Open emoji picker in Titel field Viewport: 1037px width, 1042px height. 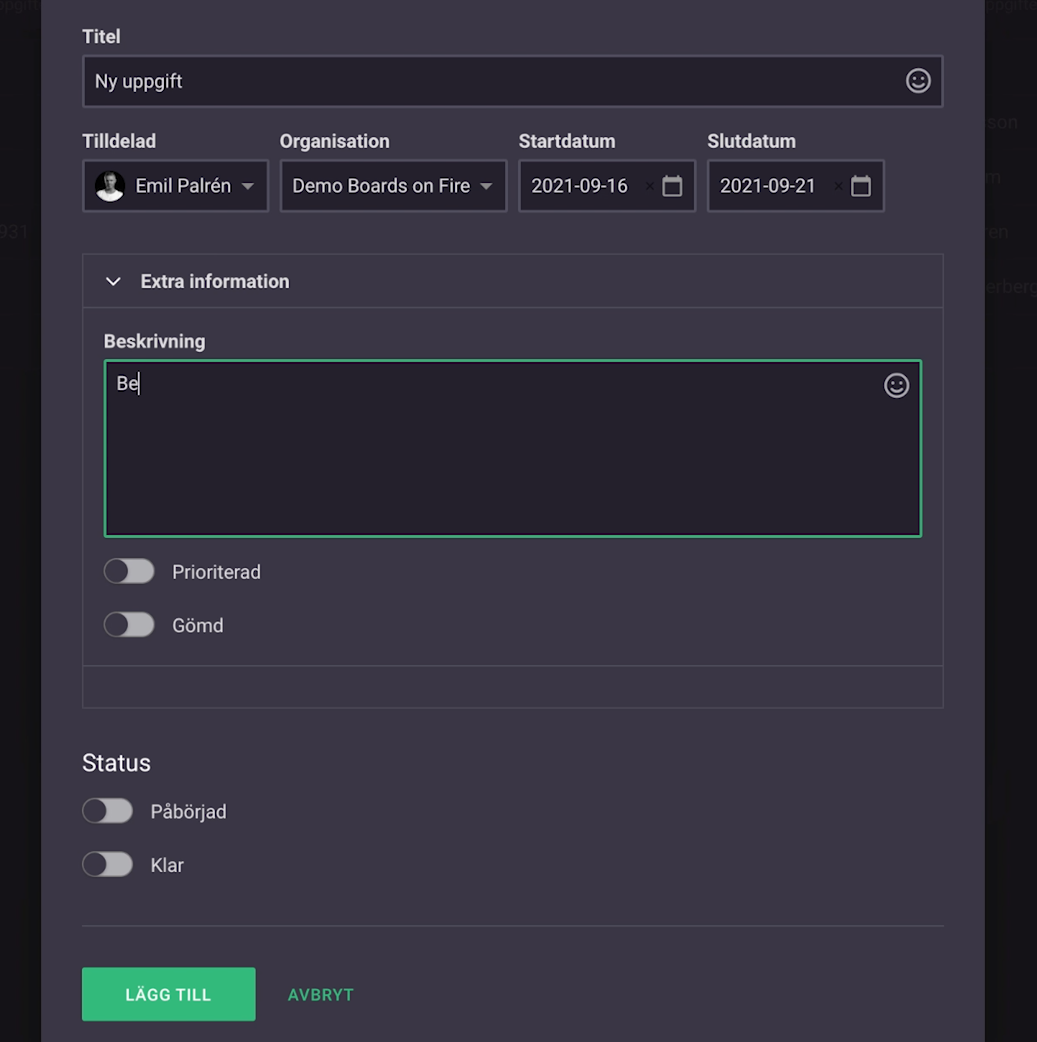918,81
